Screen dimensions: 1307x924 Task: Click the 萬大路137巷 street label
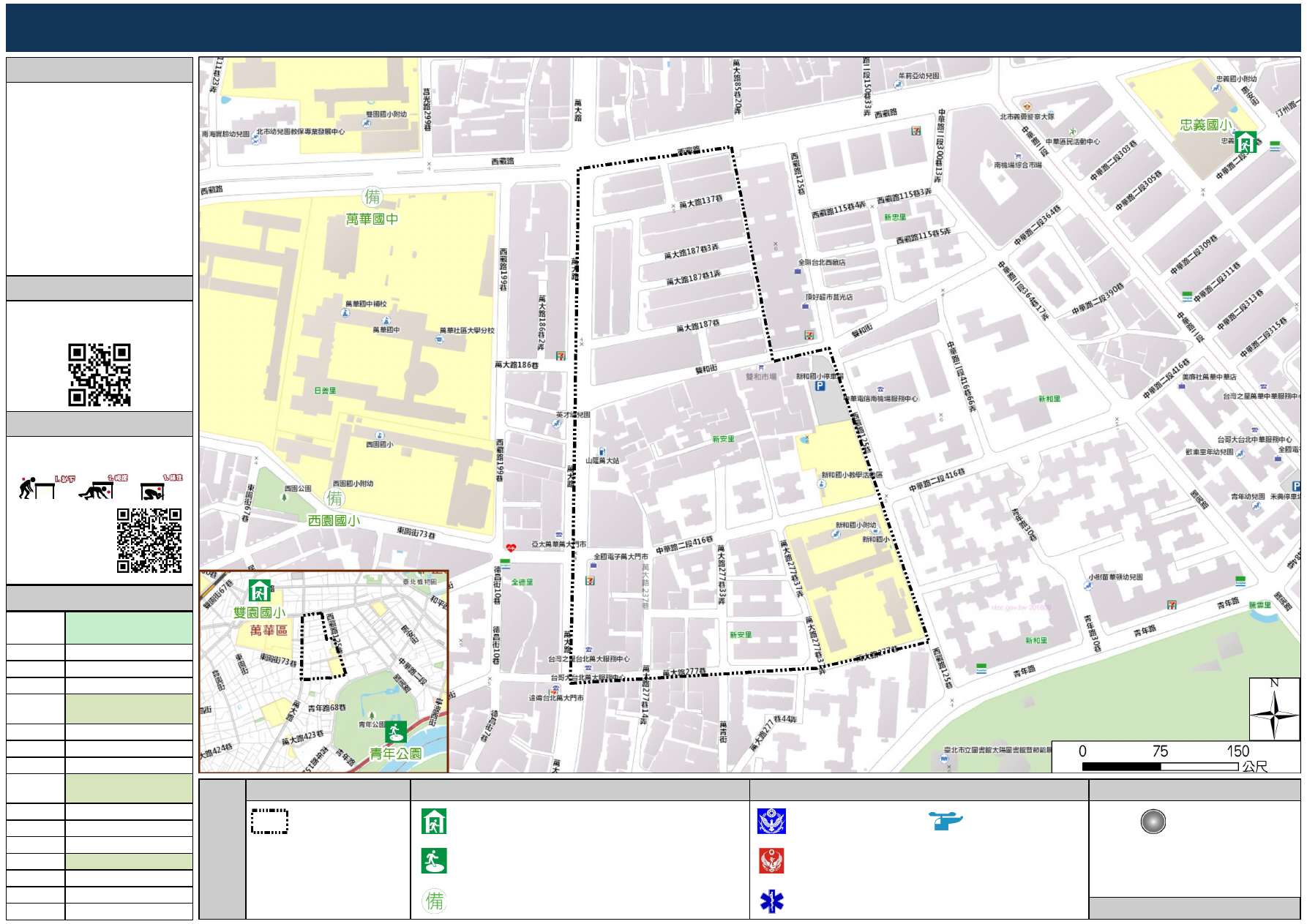pos(701,202)
